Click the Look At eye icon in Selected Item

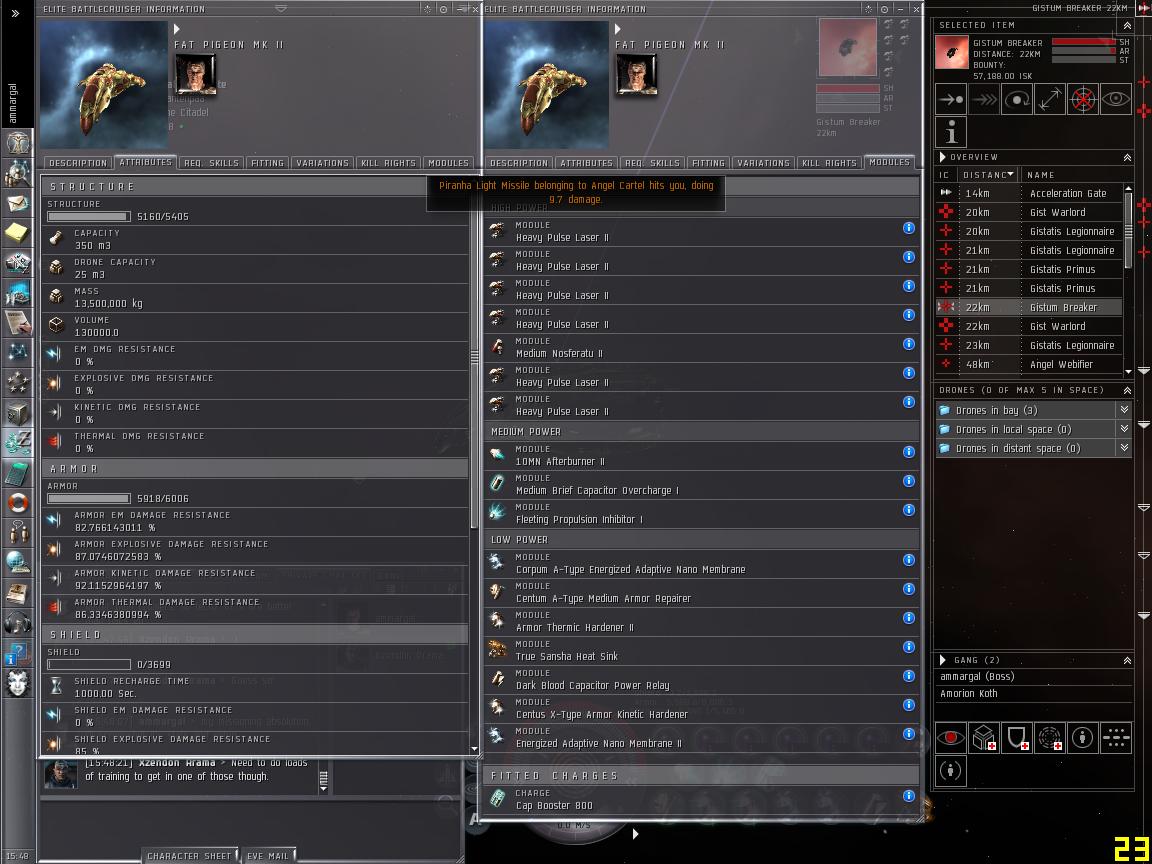point(1116,99)
